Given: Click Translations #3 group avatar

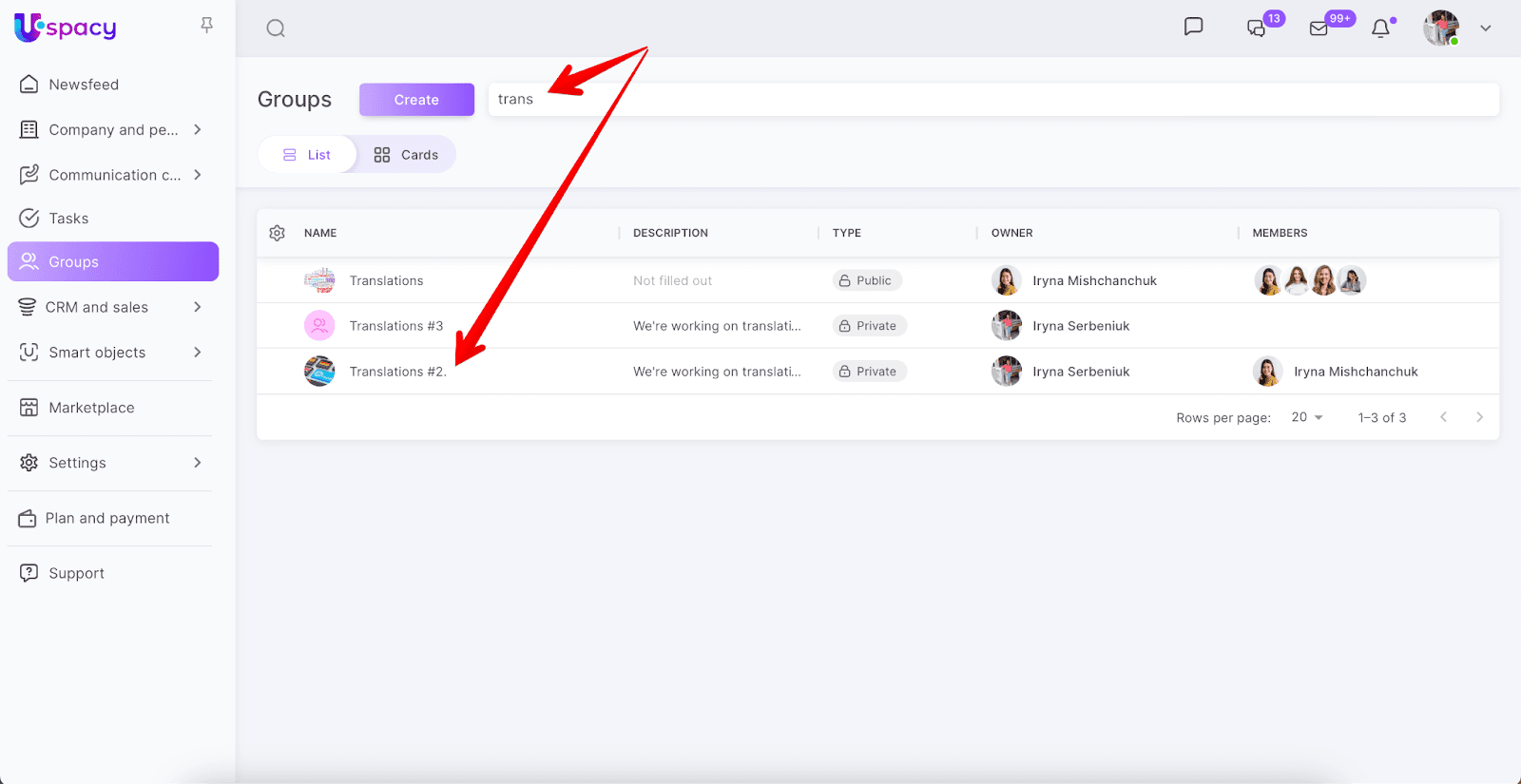Looking at the screenshot, I should 319,326.
